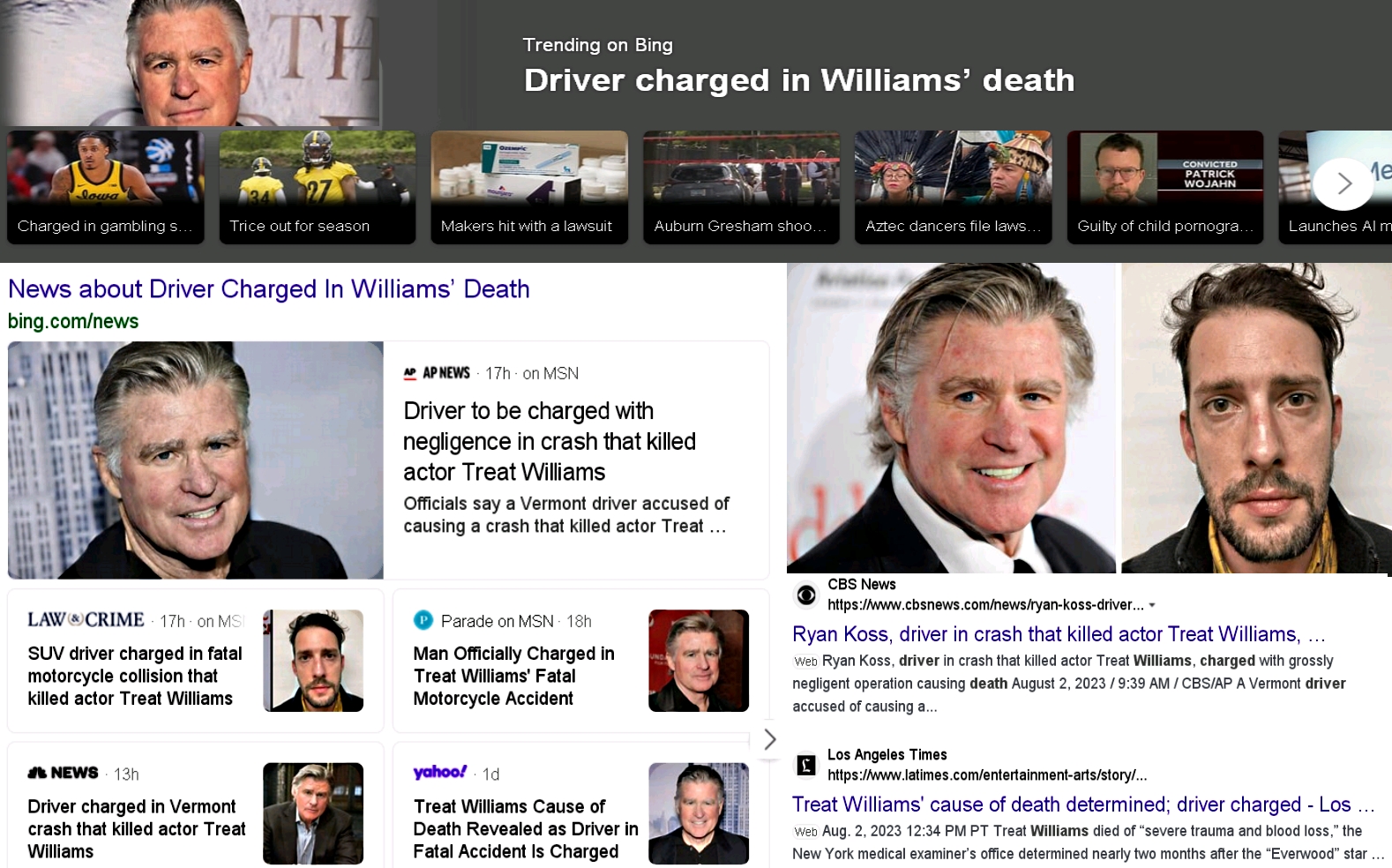Open the 'Auburn Gresham shoo…' trending card

point(742,187)
